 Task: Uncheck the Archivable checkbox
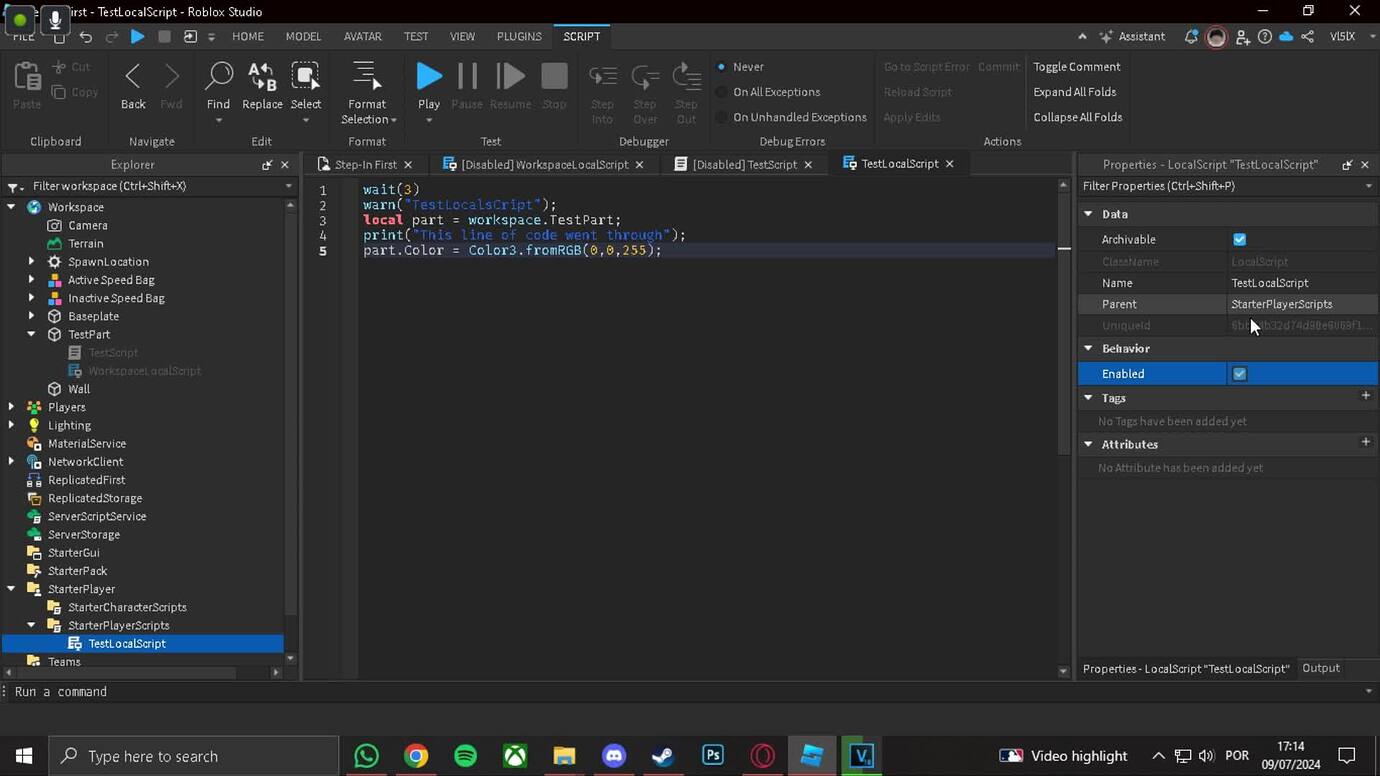point(1239,239)
